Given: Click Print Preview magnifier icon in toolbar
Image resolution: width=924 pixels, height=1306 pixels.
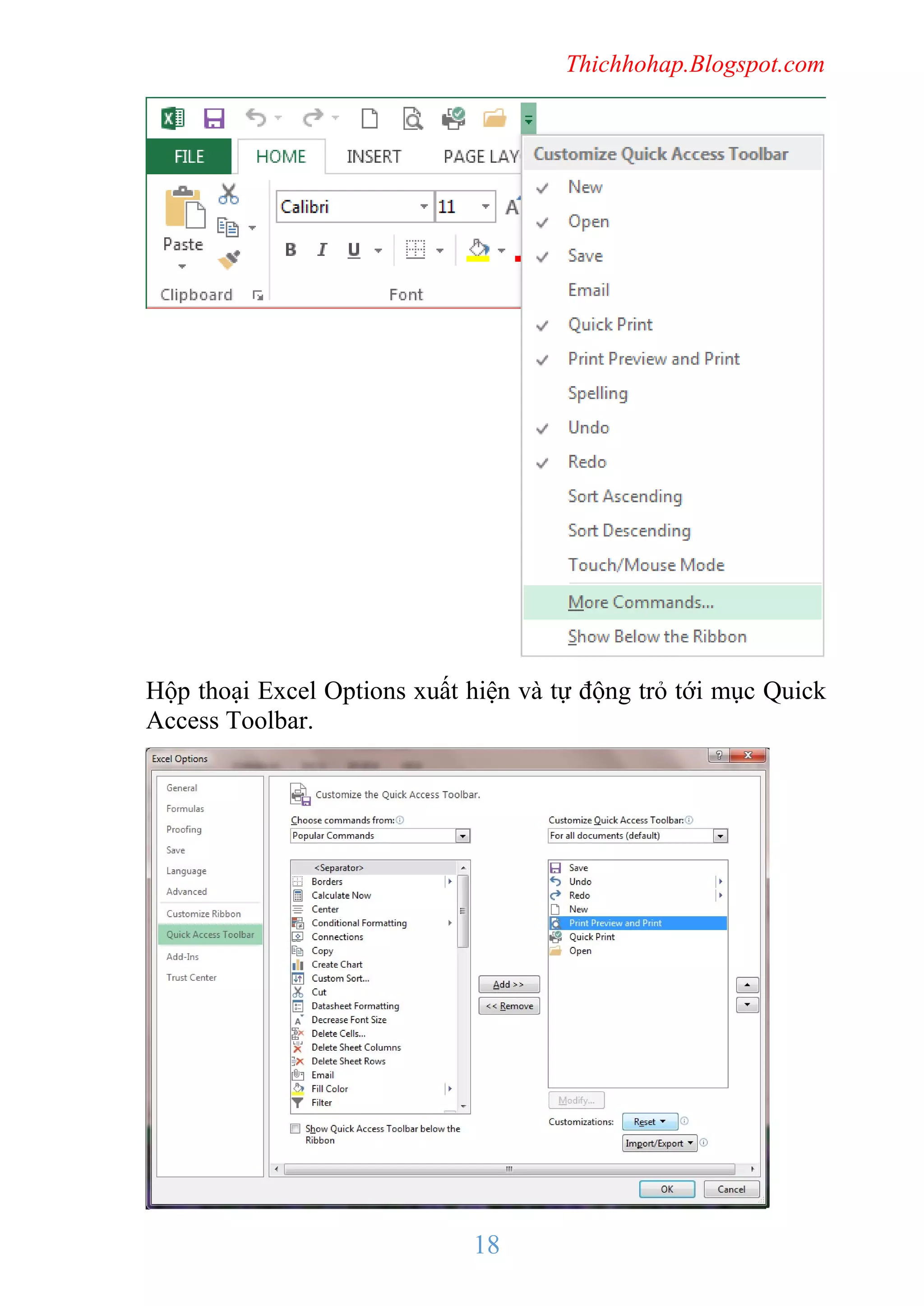Looking at the screenshot, I should [412, 118].
